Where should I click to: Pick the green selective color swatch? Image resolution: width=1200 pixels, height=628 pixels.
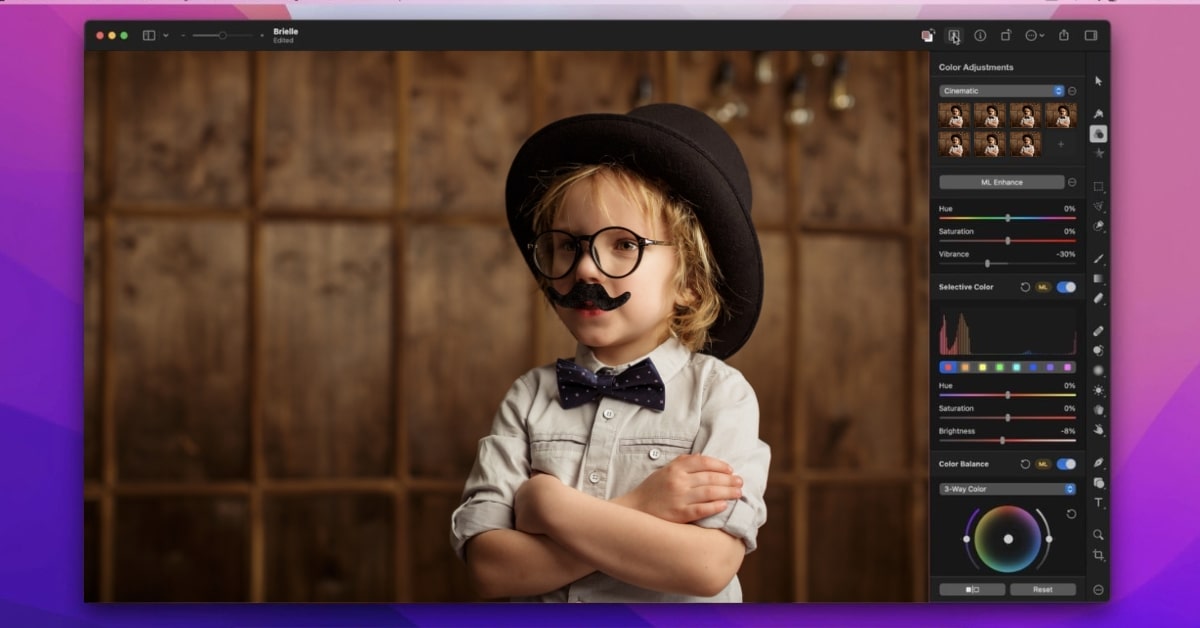coord(999,367)
